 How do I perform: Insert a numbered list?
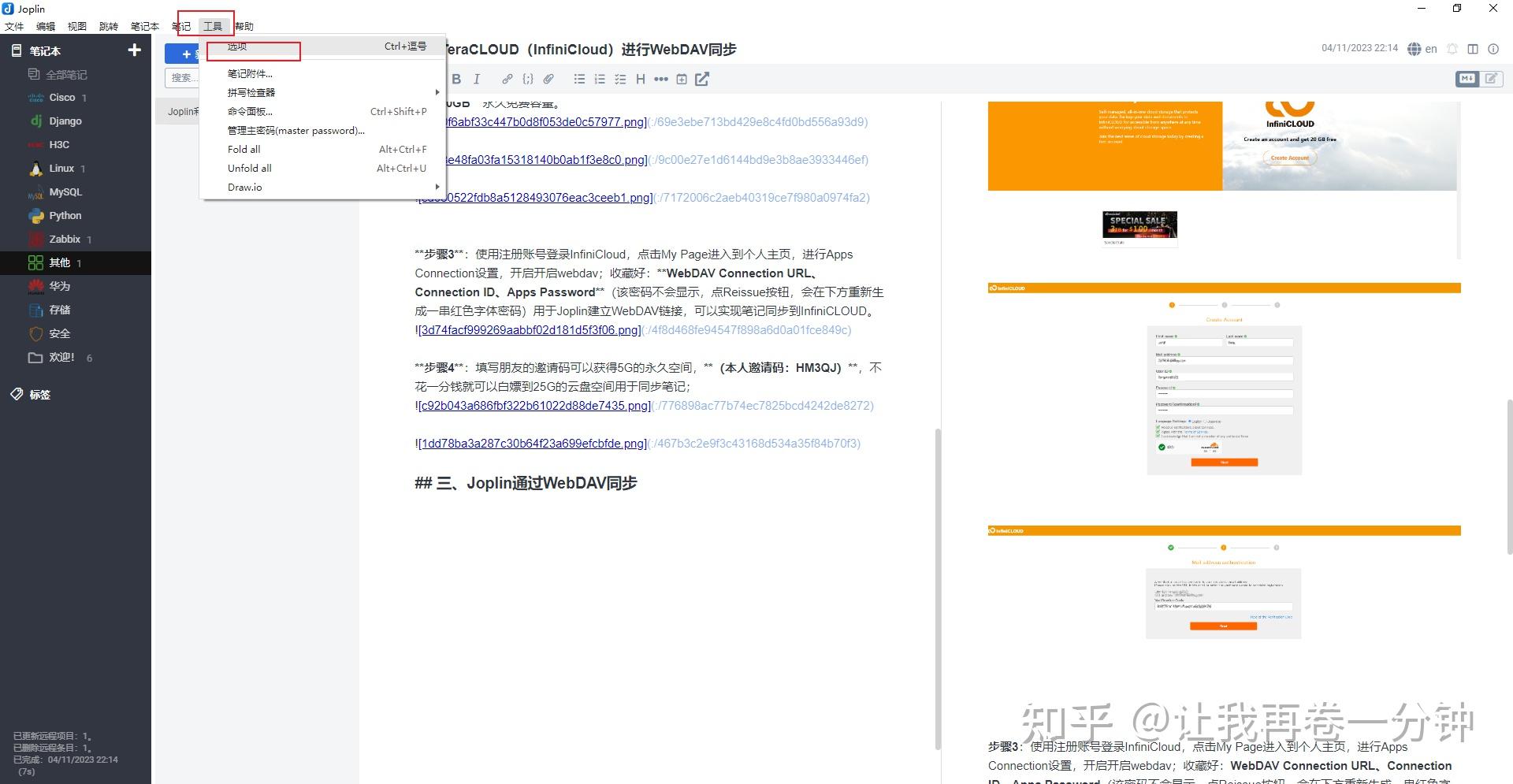coord(600,79)
